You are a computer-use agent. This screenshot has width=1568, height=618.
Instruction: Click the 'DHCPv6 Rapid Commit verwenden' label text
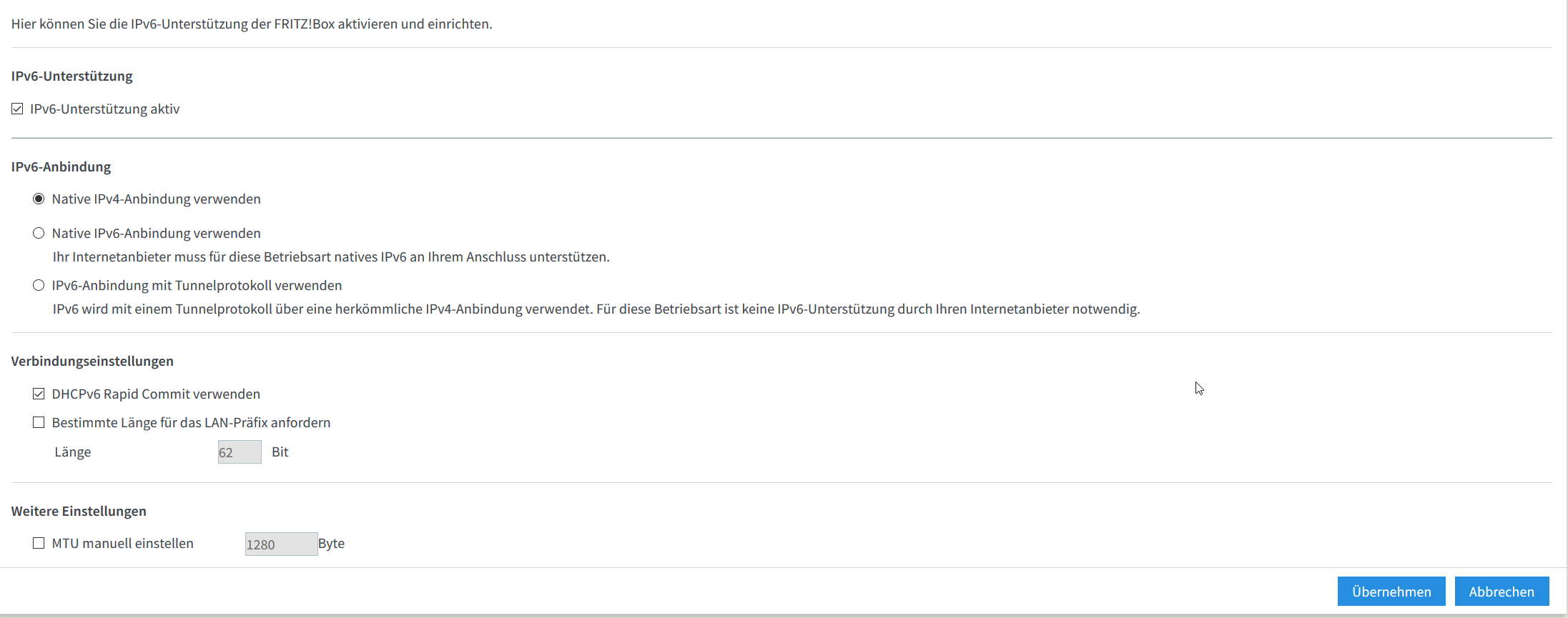[x=156, y=394]
